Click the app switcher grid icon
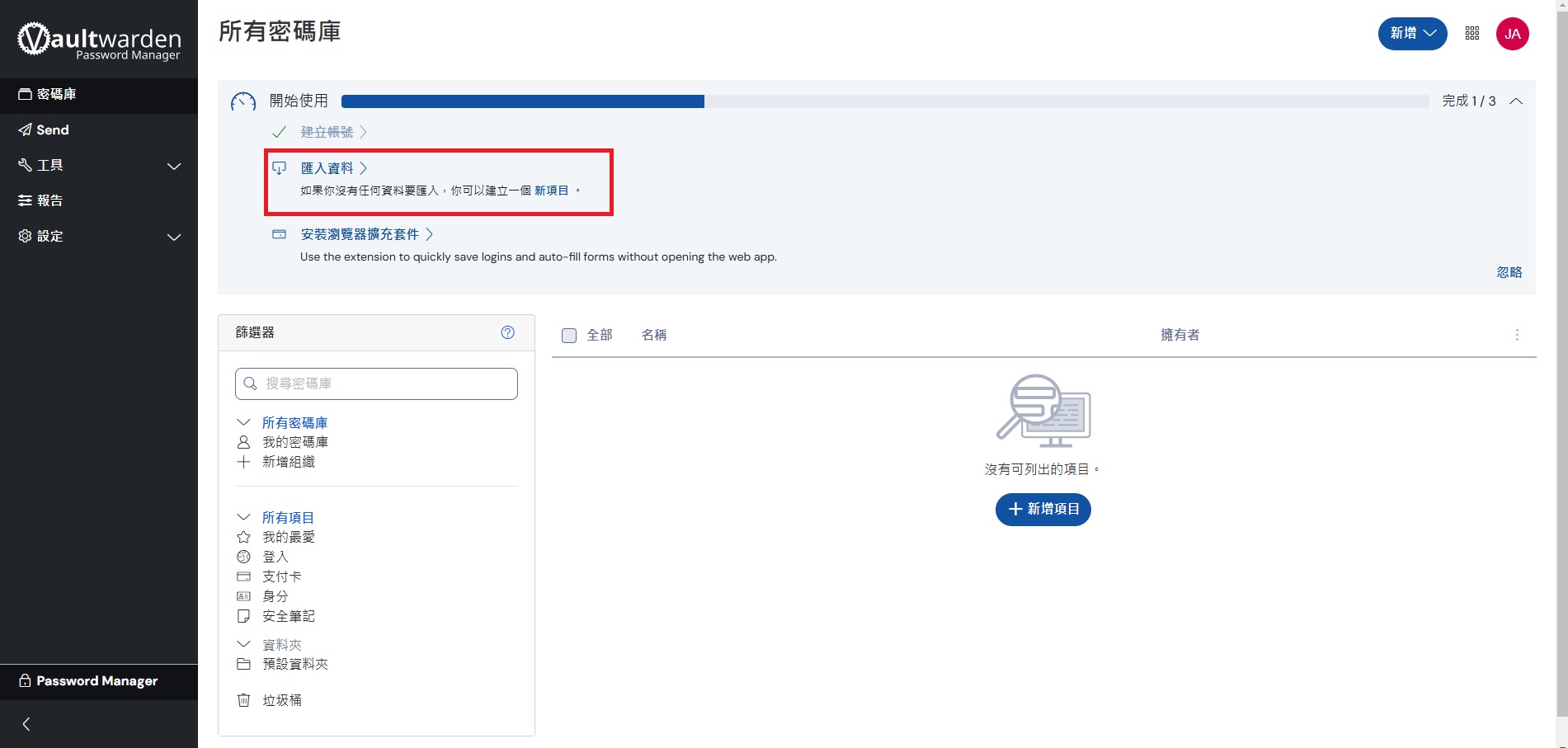 (1472, 34)
